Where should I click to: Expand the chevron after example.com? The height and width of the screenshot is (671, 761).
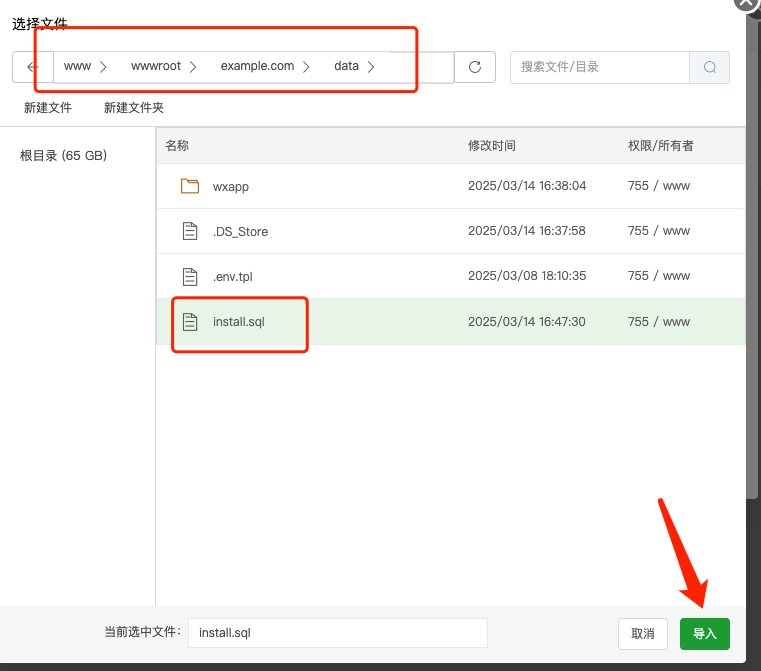click(x=306, y=67)
